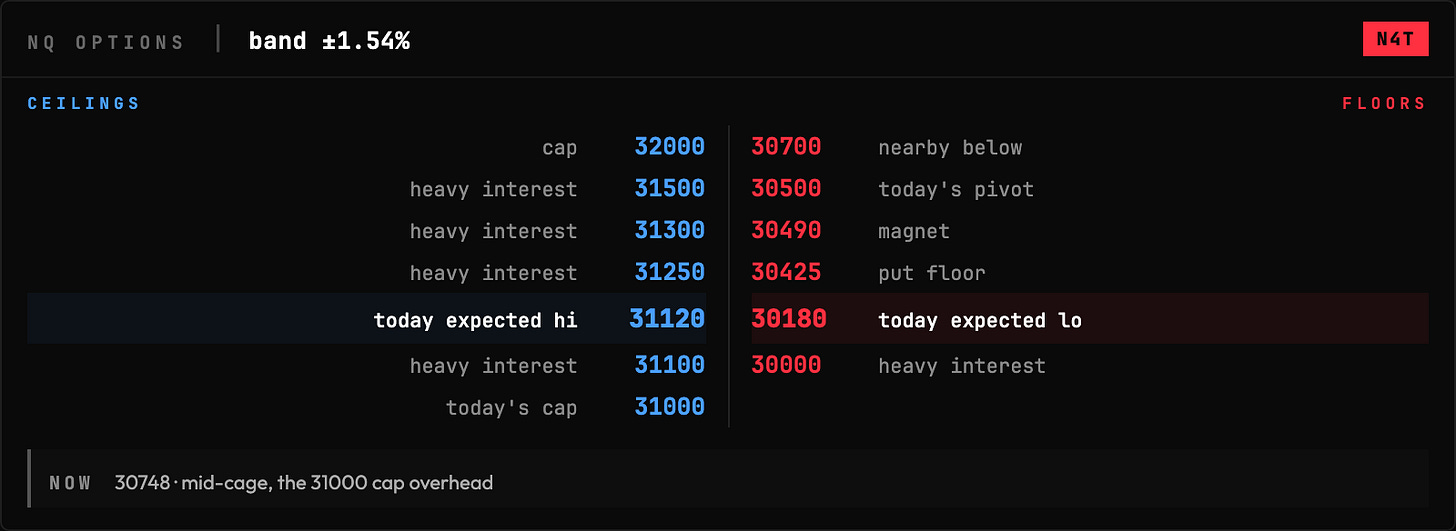Click the band ±1.54% header text
1456x531 pixels.
tap(329, 41)
